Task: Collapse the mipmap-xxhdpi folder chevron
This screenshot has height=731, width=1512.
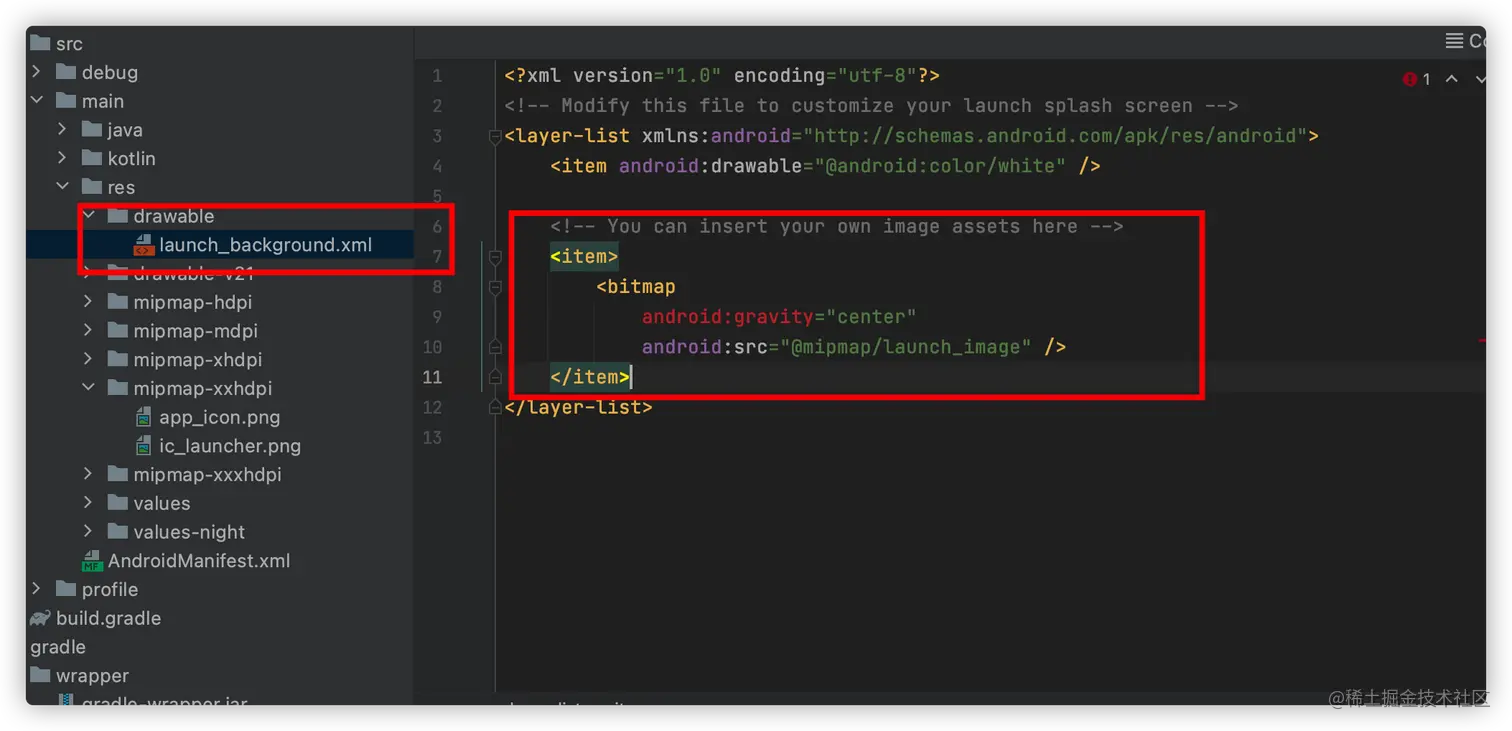Action: tap(89, 388)
